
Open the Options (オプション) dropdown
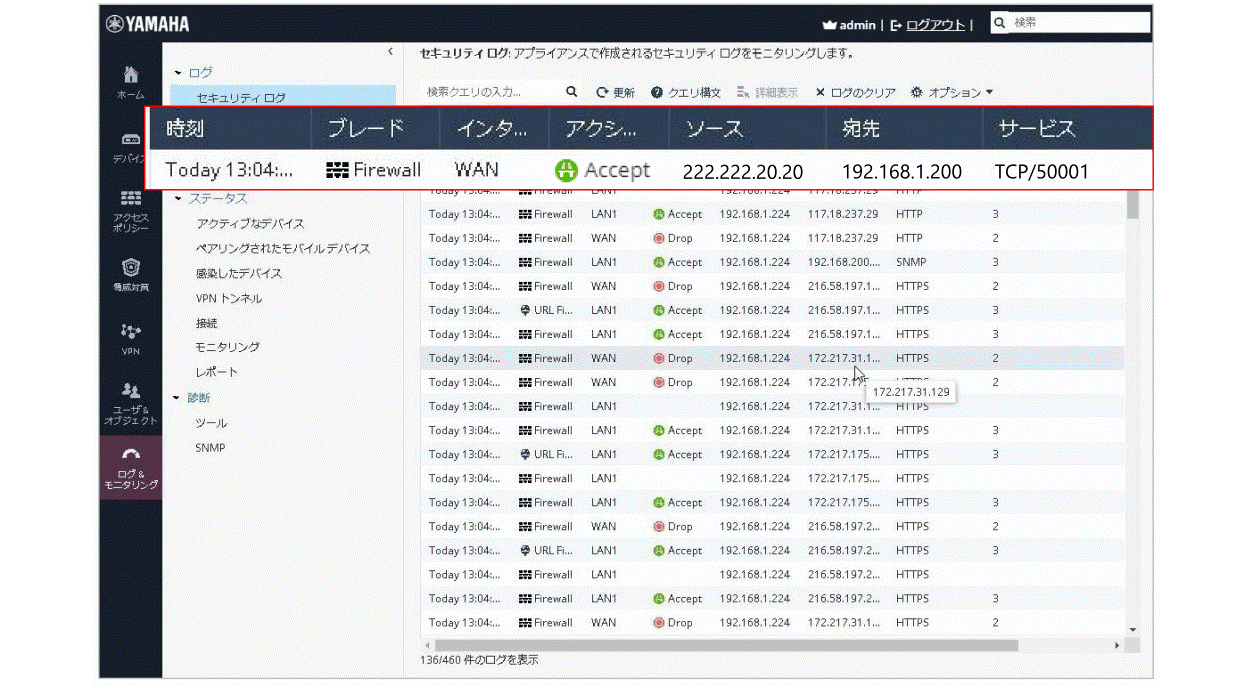pos(952,92)
